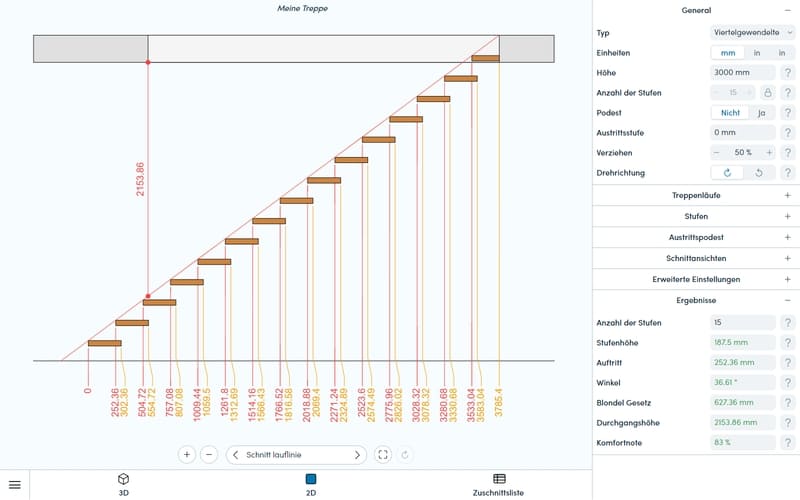Open help for Podest
This screenshot has width=800, height=500.
click(x=788, y=113)
